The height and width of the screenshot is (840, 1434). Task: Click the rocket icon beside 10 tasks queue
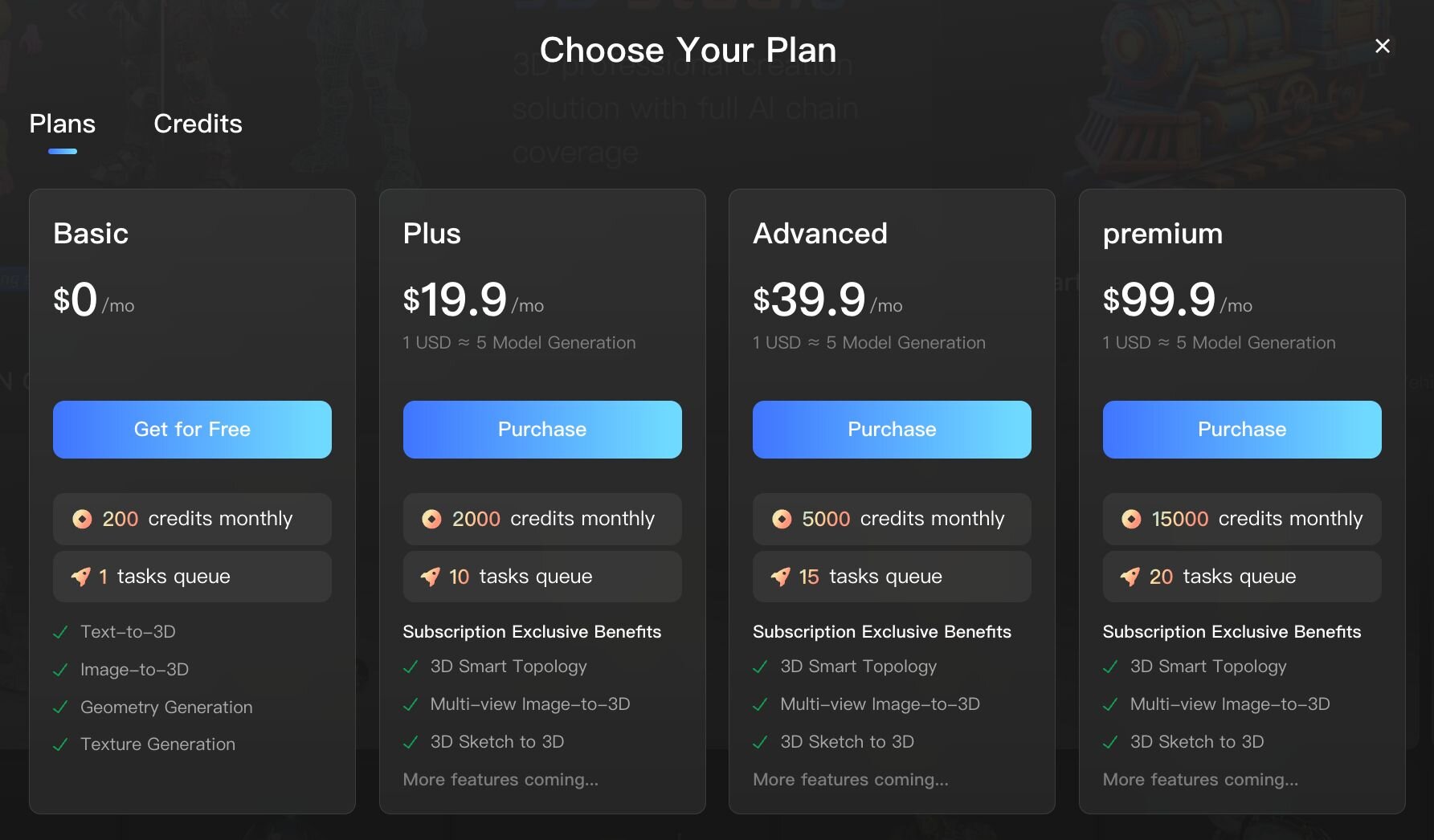[431, 577]
